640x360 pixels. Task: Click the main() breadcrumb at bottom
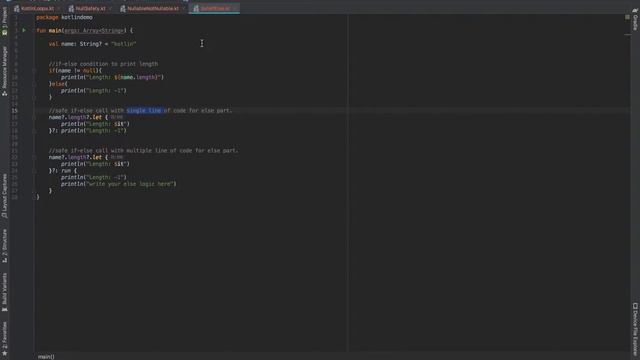click(x=46, y=357)
